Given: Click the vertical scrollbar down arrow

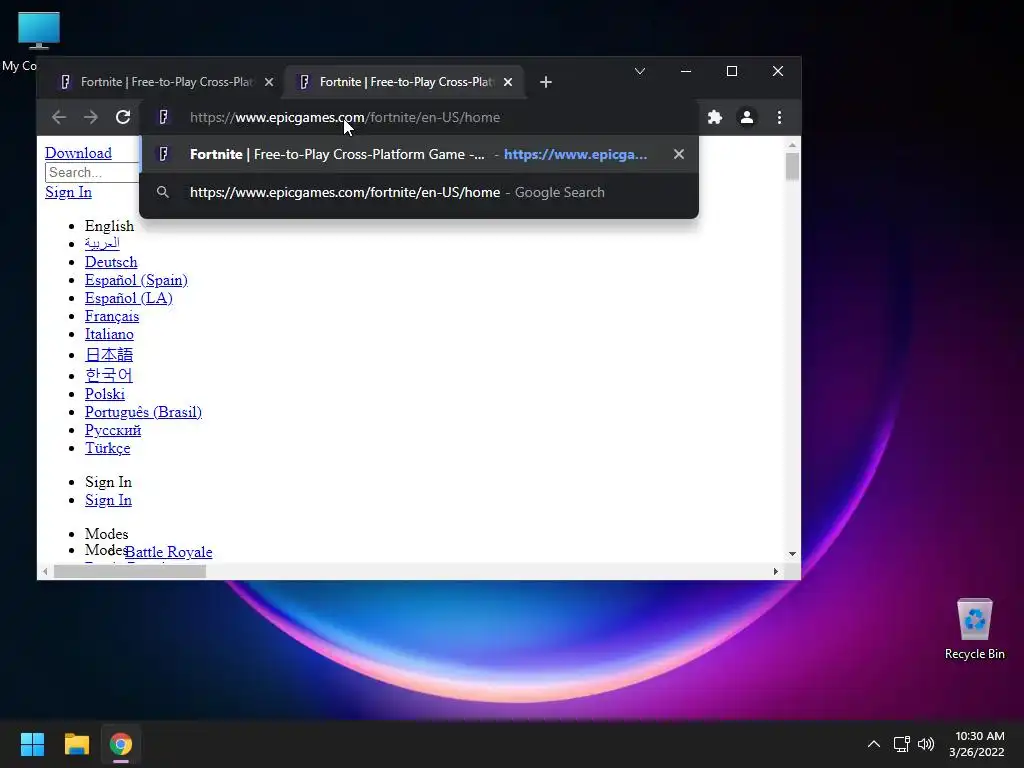Looking at the screenshot, I should (792, 554).
